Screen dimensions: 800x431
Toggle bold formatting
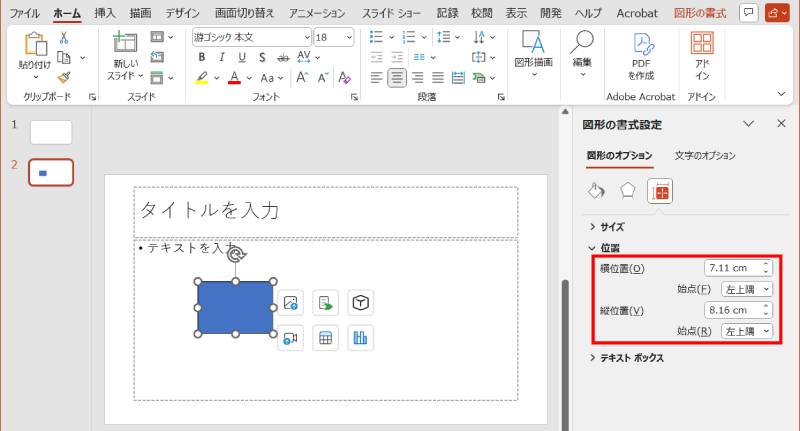pos(202,57)
